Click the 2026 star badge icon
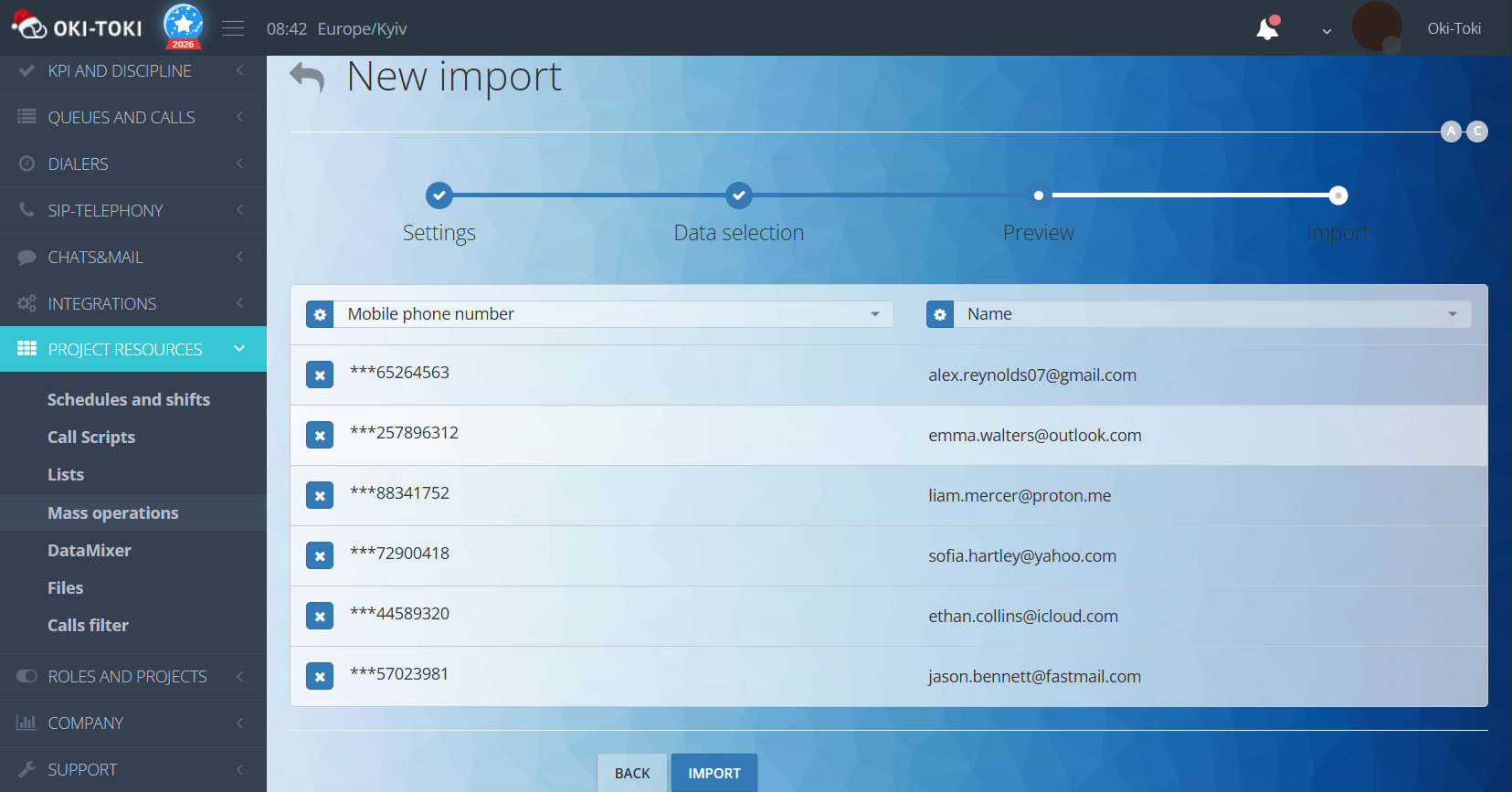The image size is (1512, 792). point(184,26)
